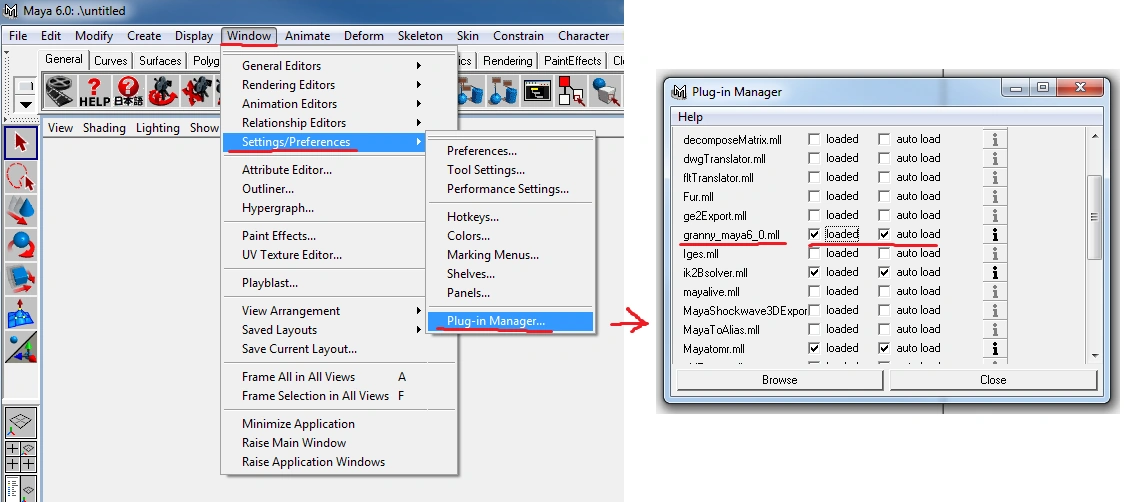Check loaded for Iges.mll

point(814,253)
